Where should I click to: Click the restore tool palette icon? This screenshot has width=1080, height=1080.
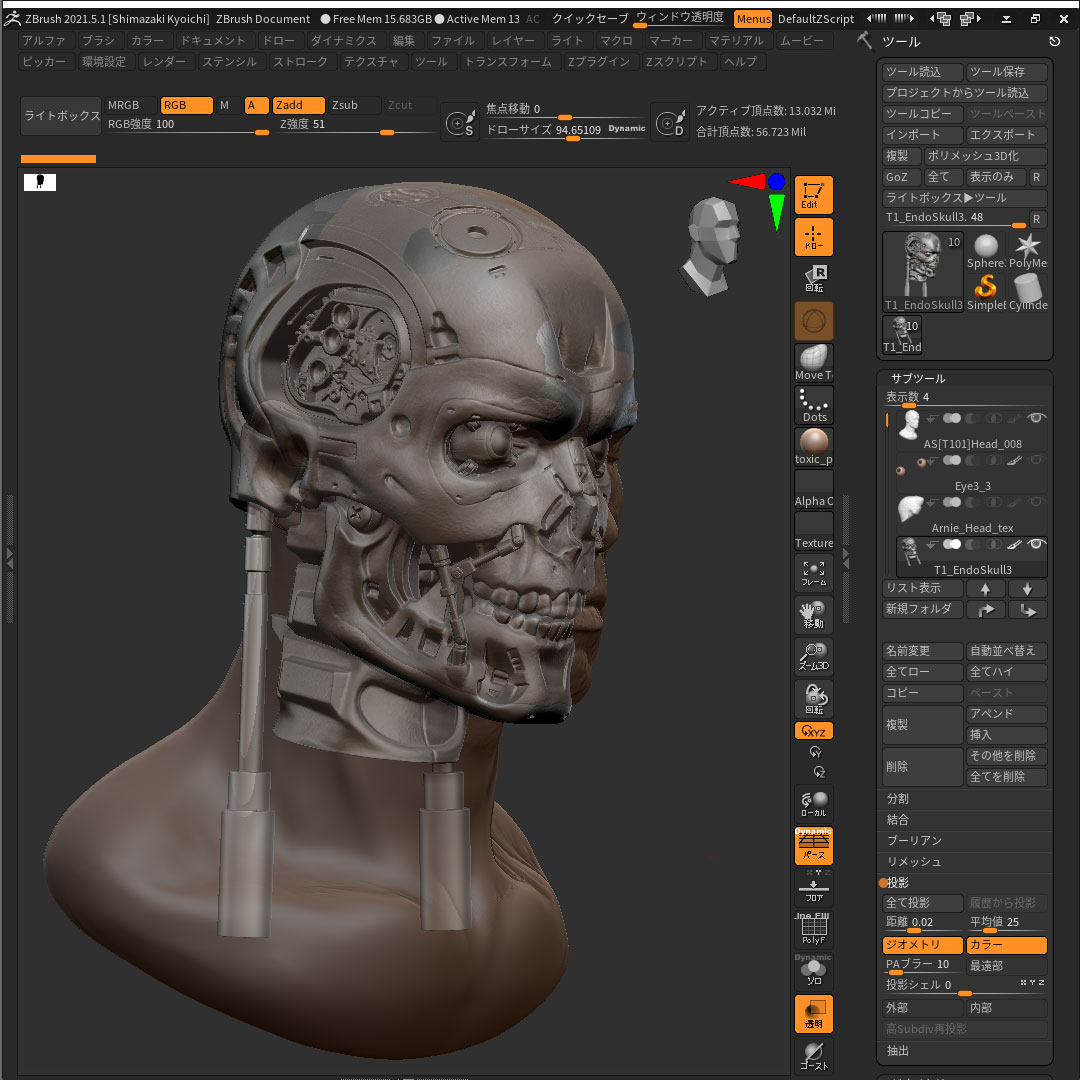pos(1055,42)
